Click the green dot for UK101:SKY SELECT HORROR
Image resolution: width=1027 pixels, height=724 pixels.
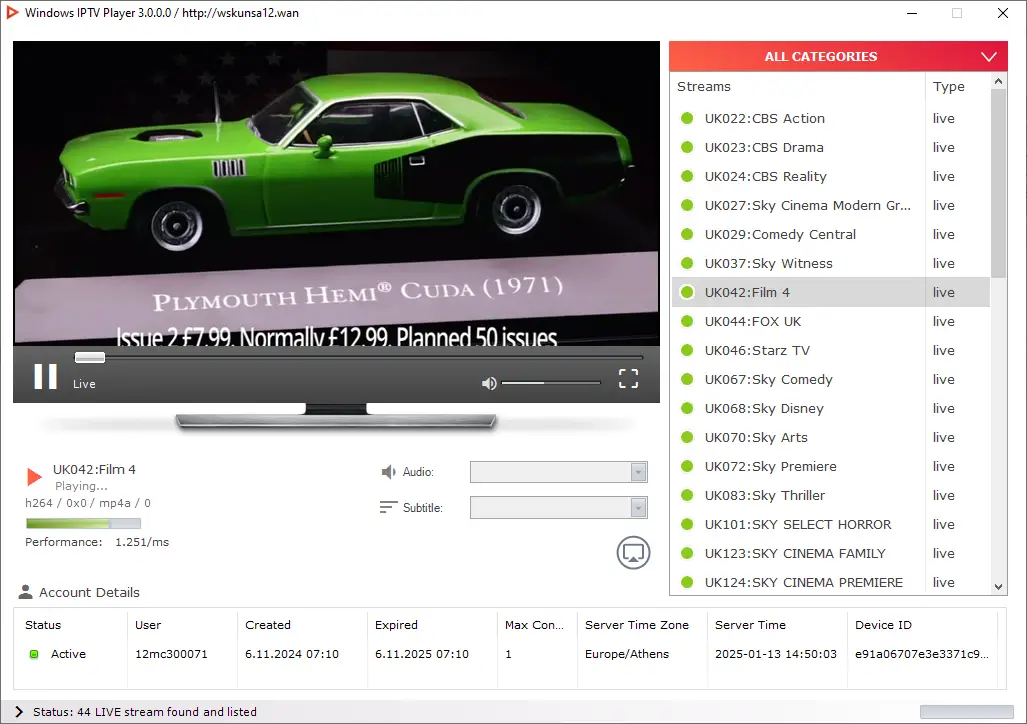[x=687, y=524]
